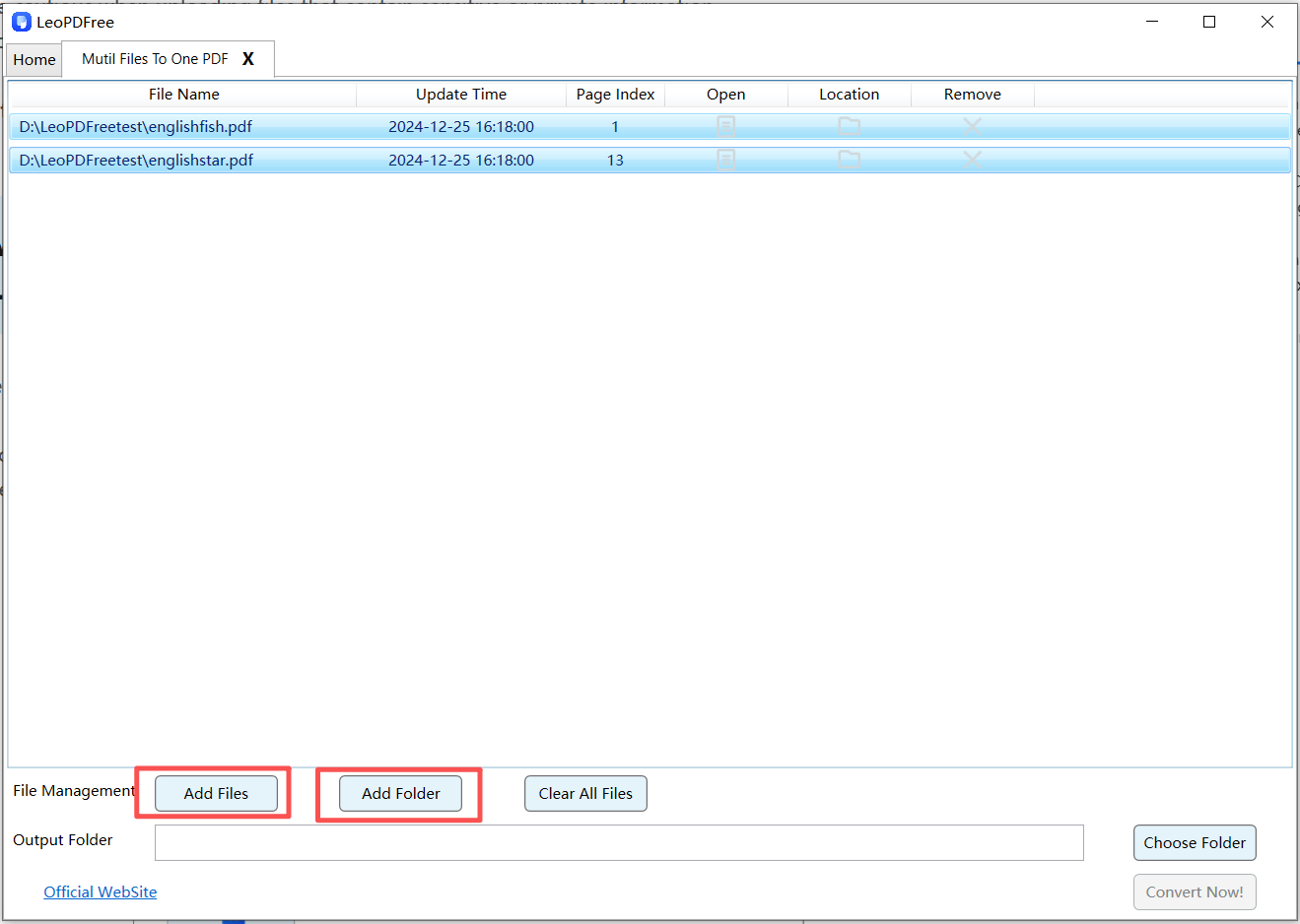Start conversion with Convert Now
This screenshot has width=1300, height=924.
pyautogui.click(x=1195, y=891)
